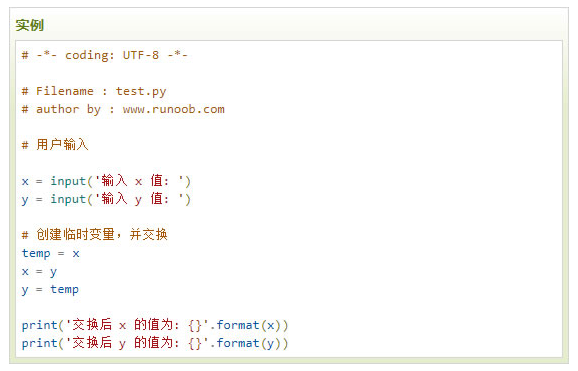
Task: Click the first print keyword
Action: [39, 326]
